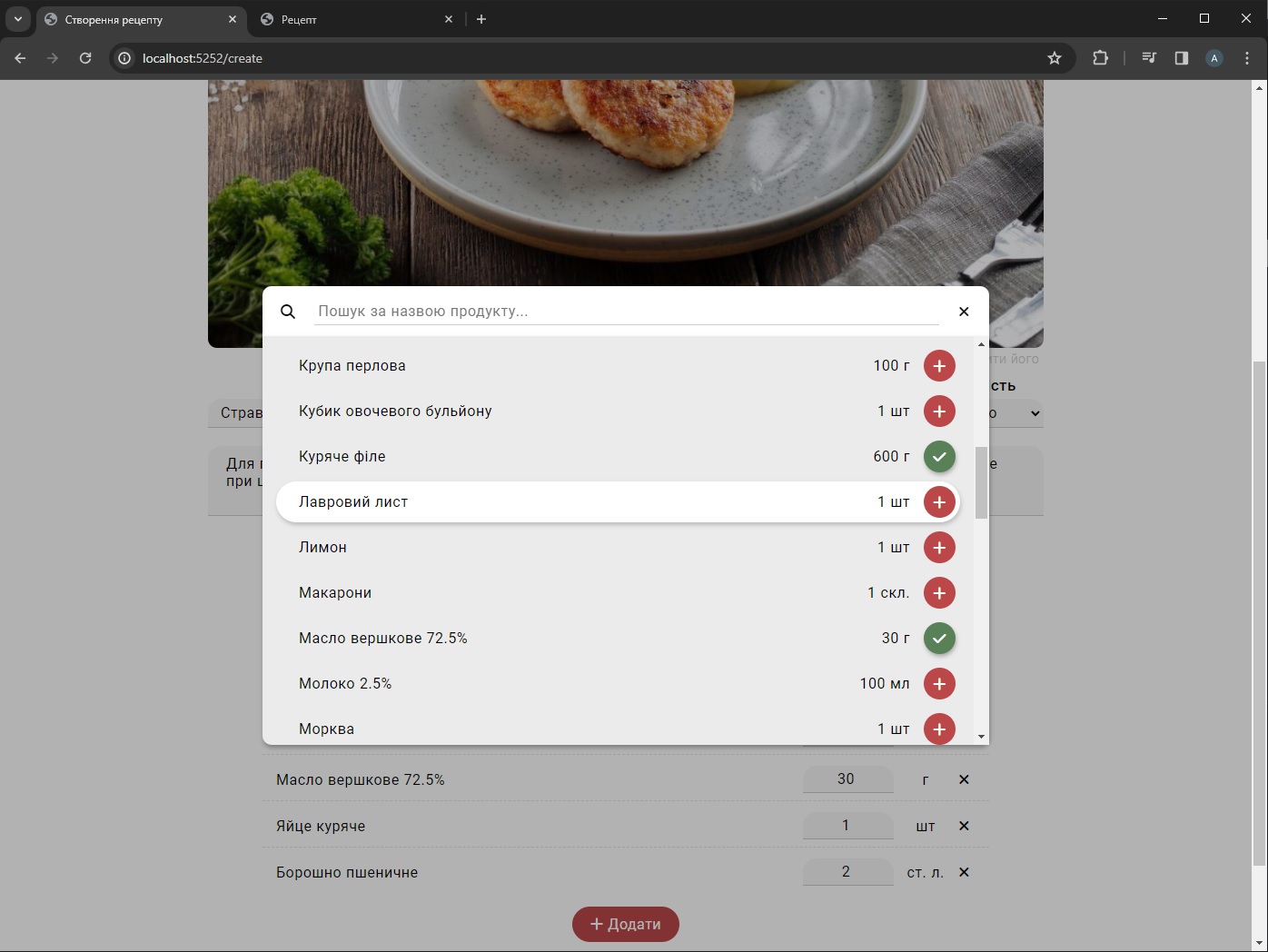Click the dialog scroll-down arrow
This screenshot has height=952, width=1268.
click(981, 737)
